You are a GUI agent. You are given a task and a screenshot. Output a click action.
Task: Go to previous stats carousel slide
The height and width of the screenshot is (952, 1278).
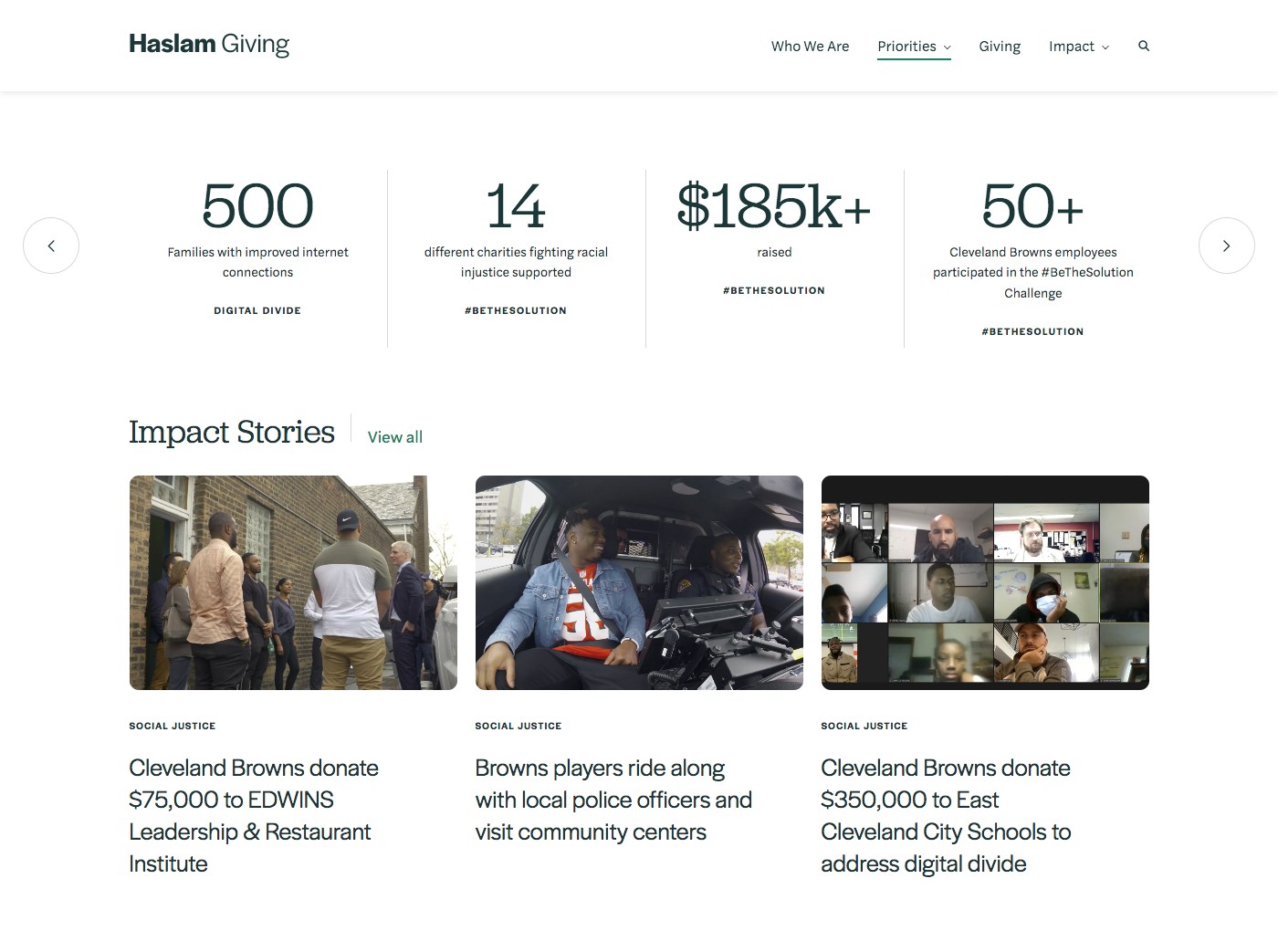tap(51, 246)
